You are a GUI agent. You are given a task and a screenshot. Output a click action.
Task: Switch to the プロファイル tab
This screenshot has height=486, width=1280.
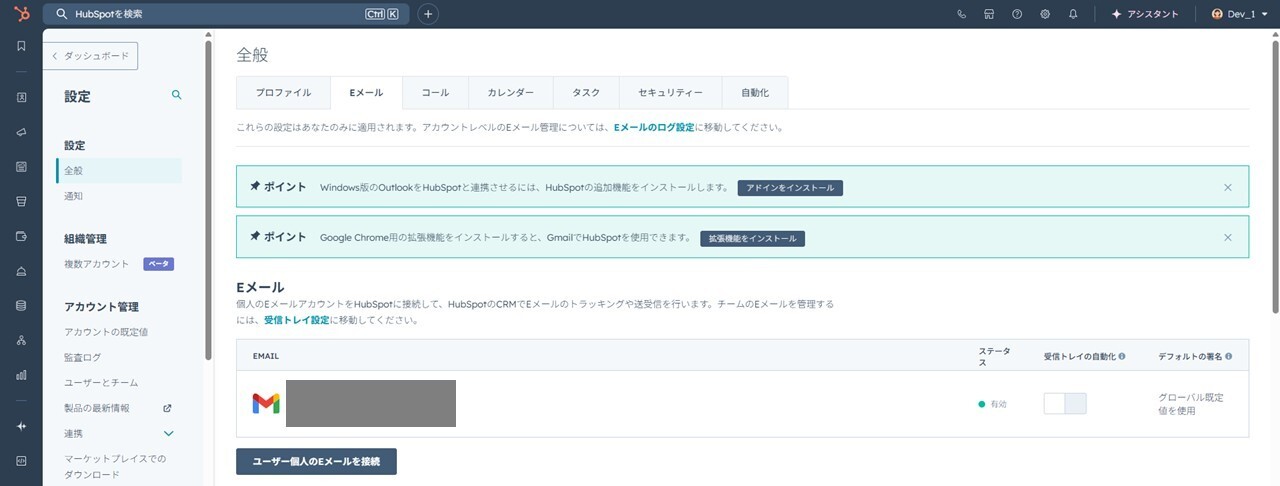283,92
